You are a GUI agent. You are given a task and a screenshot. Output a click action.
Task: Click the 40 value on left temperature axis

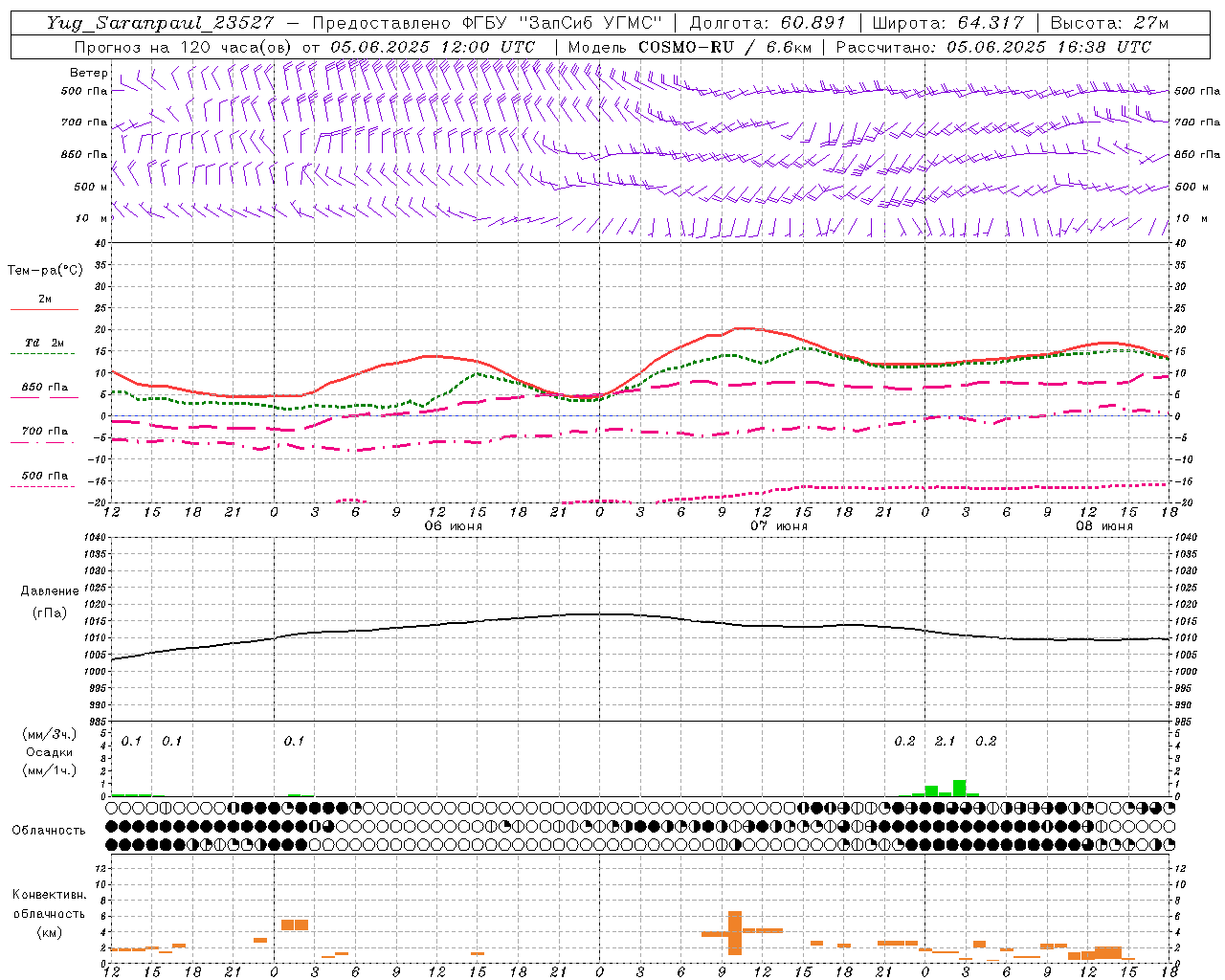point(100,243)
